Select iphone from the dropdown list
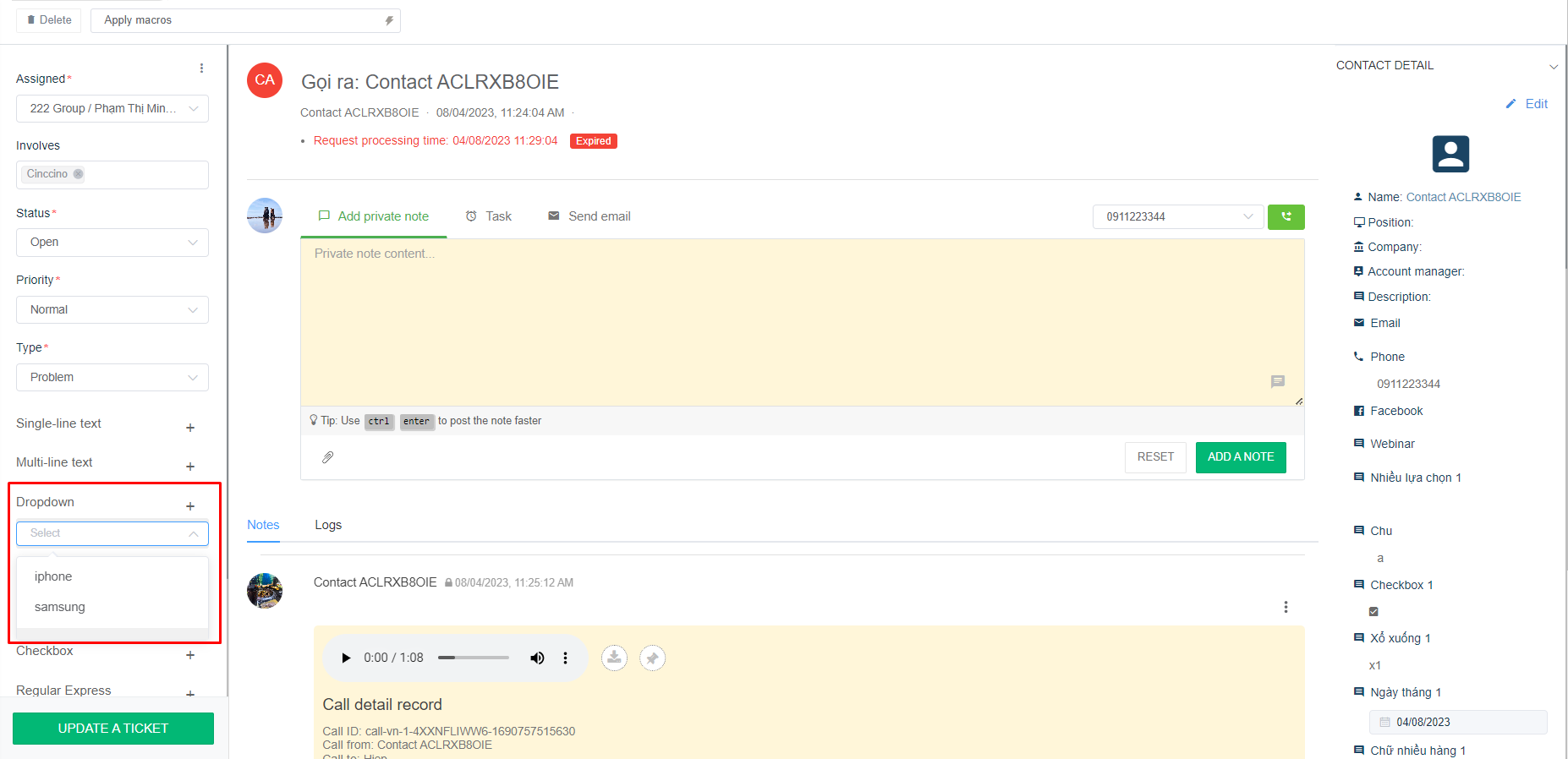1568x759 pixels. pyautogui.click(x=53, y=576)
